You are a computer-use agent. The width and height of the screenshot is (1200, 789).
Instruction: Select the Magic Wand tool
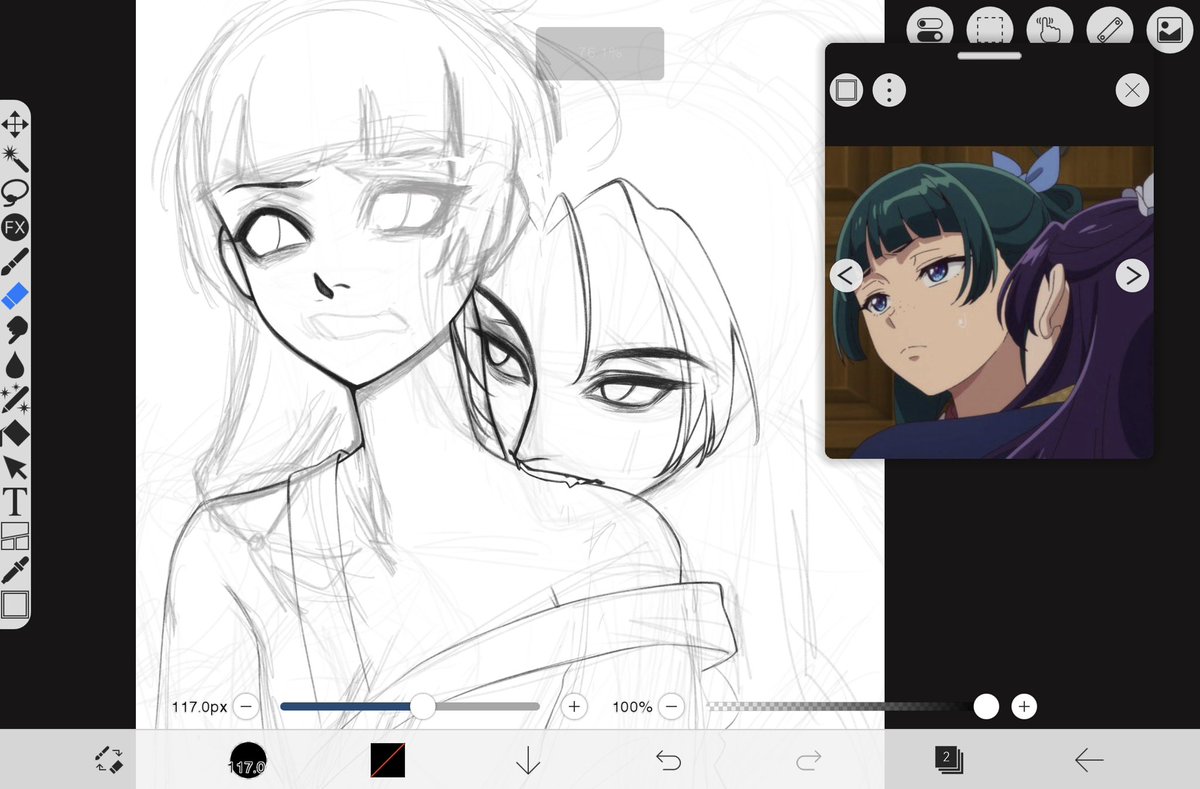14,158
